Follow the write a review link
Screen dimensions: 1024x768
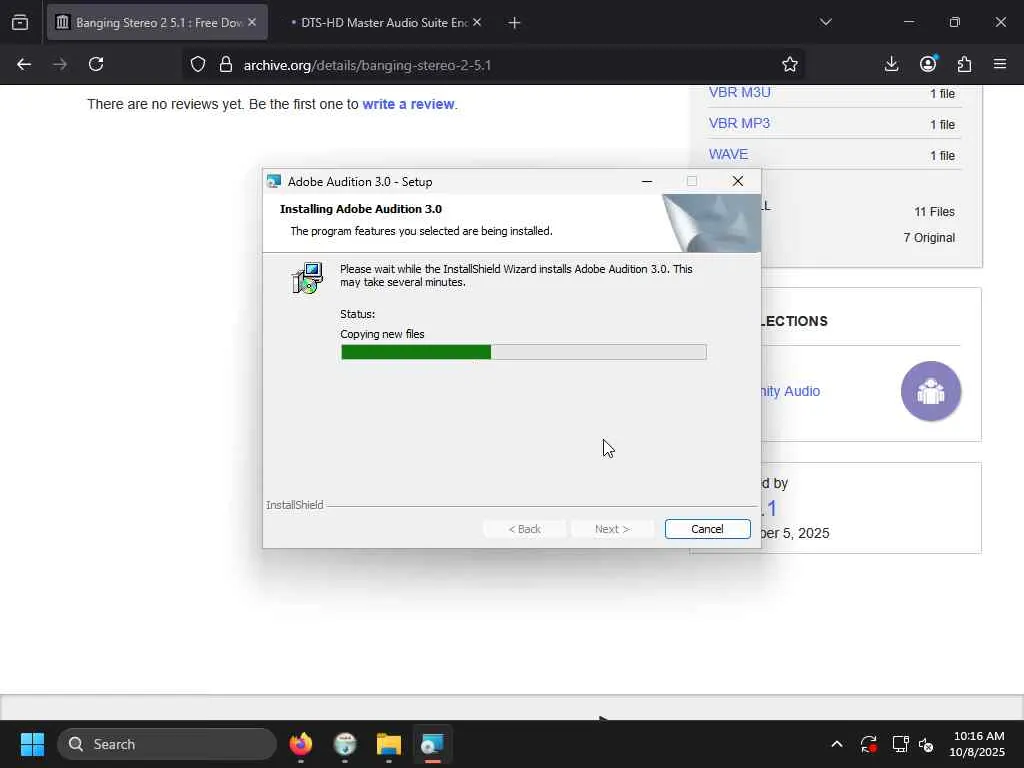tap(408, 104)
